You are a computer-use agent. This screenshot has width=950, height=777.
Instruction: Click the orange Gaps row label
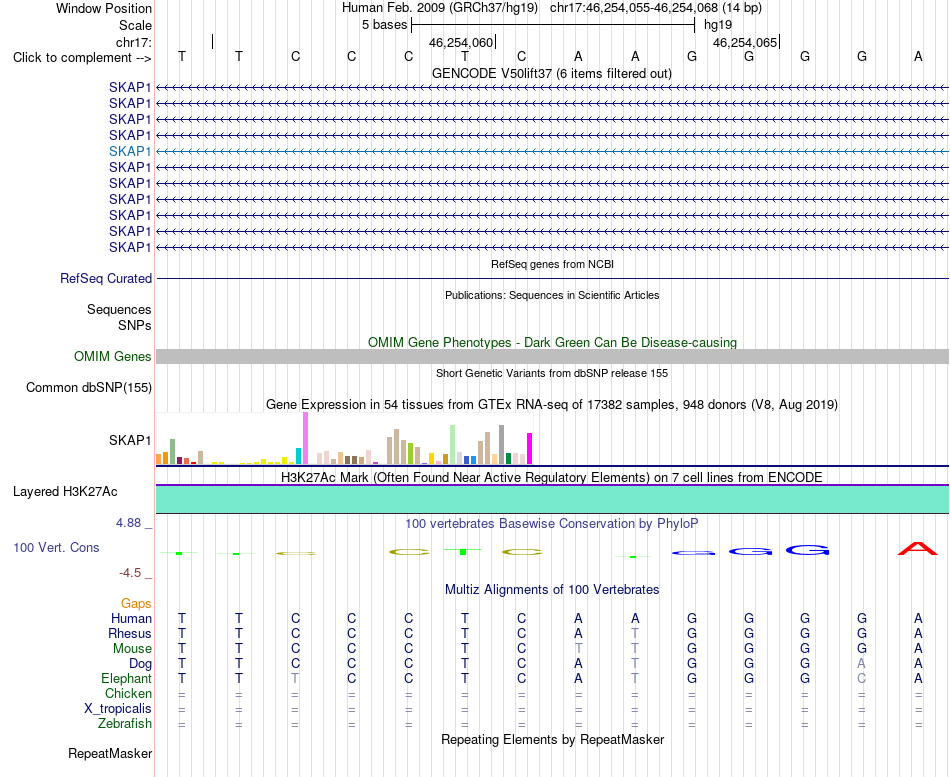tap(136, 604)
